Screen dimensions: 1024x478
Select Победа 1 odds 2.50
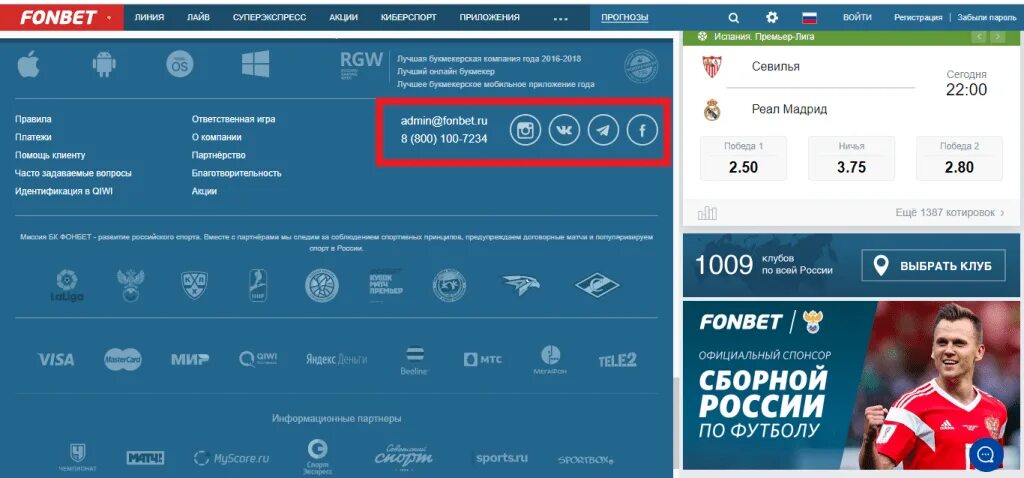[743, 159]
